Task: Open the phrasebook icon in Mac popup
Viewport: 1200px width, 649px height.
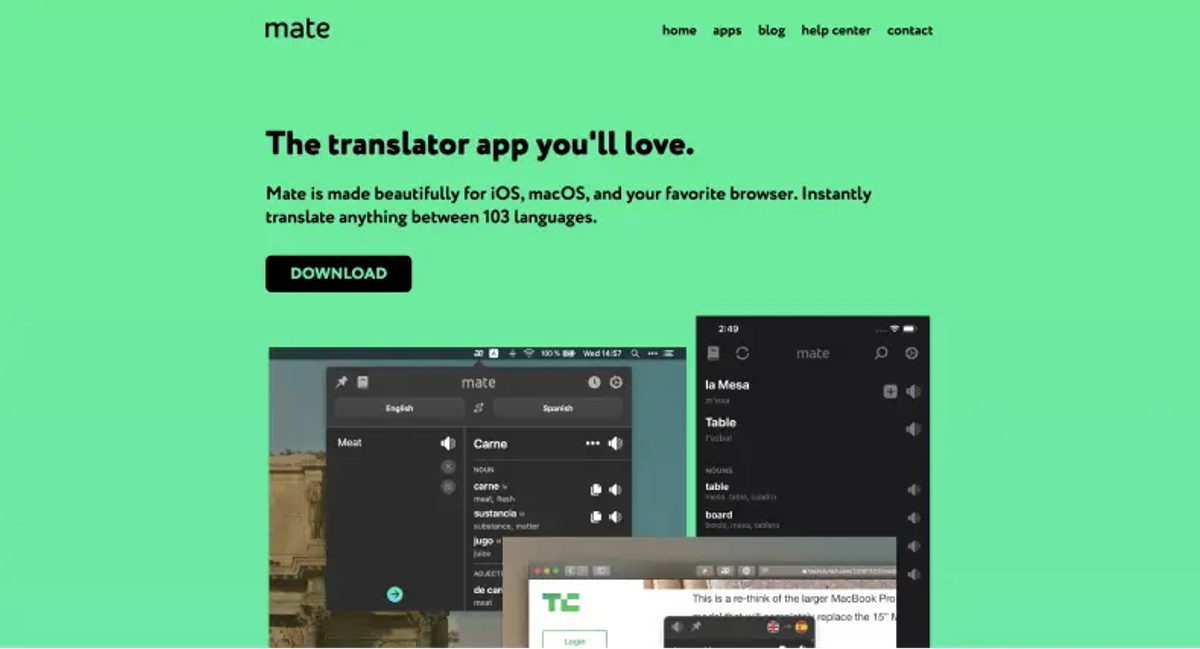Action: tap(363, 382)
